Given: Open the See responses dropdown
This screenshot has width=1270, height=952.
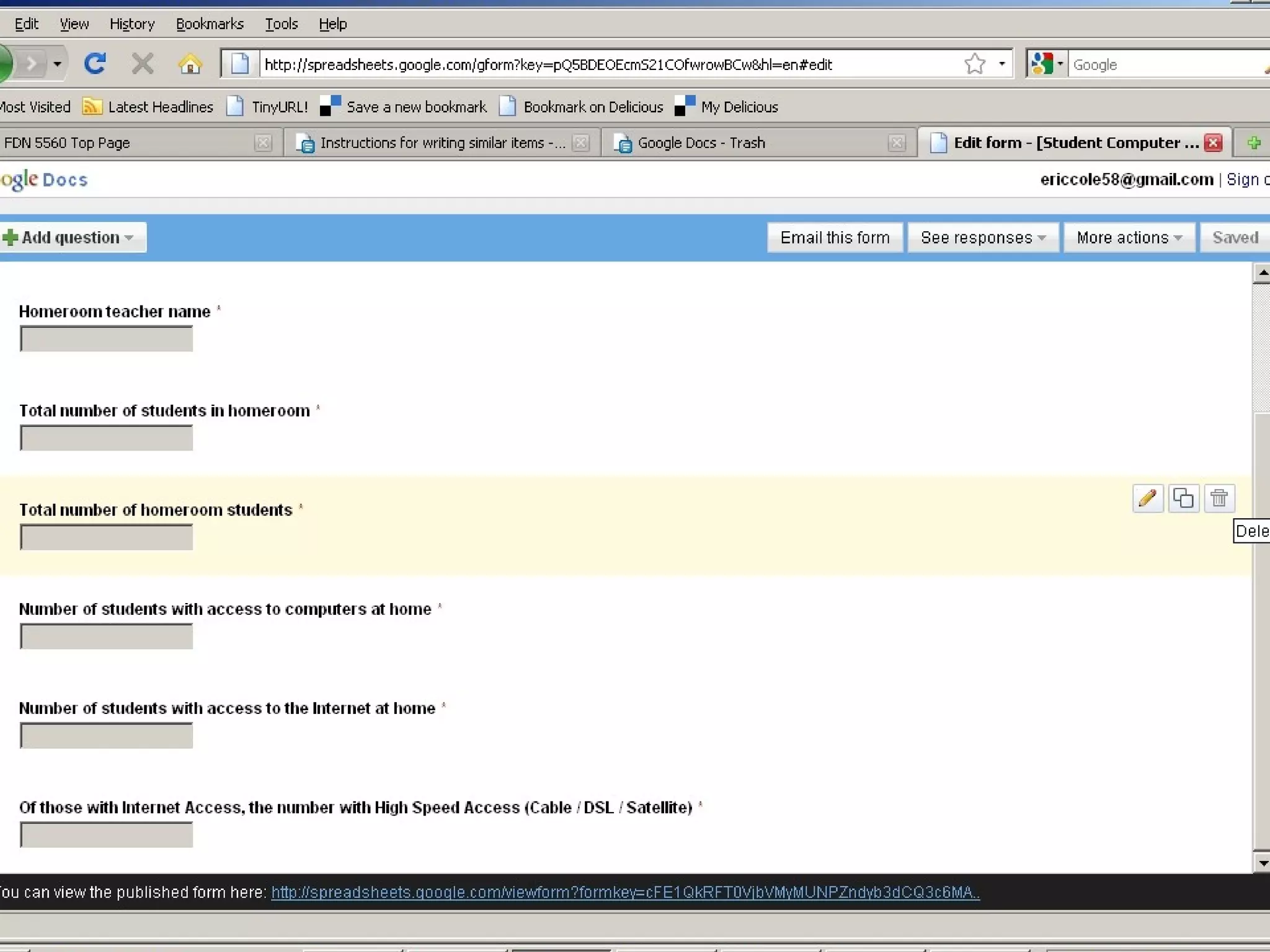Looking at the screenshot, I should click(x=982, y=237).
